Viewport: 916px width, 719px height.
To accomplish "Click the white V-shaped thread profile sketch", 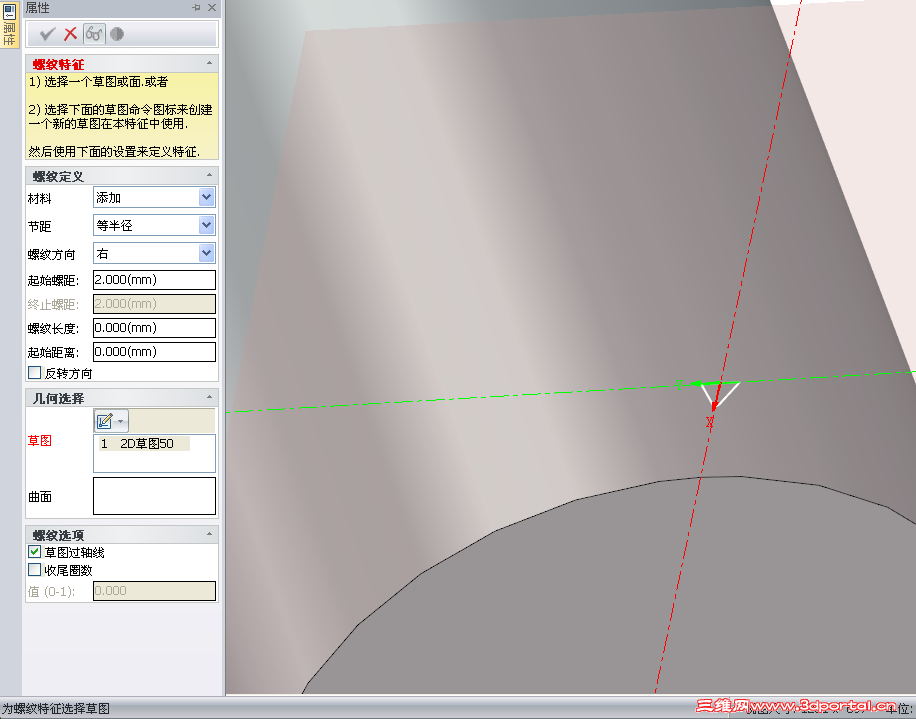I will coord(720,395).
